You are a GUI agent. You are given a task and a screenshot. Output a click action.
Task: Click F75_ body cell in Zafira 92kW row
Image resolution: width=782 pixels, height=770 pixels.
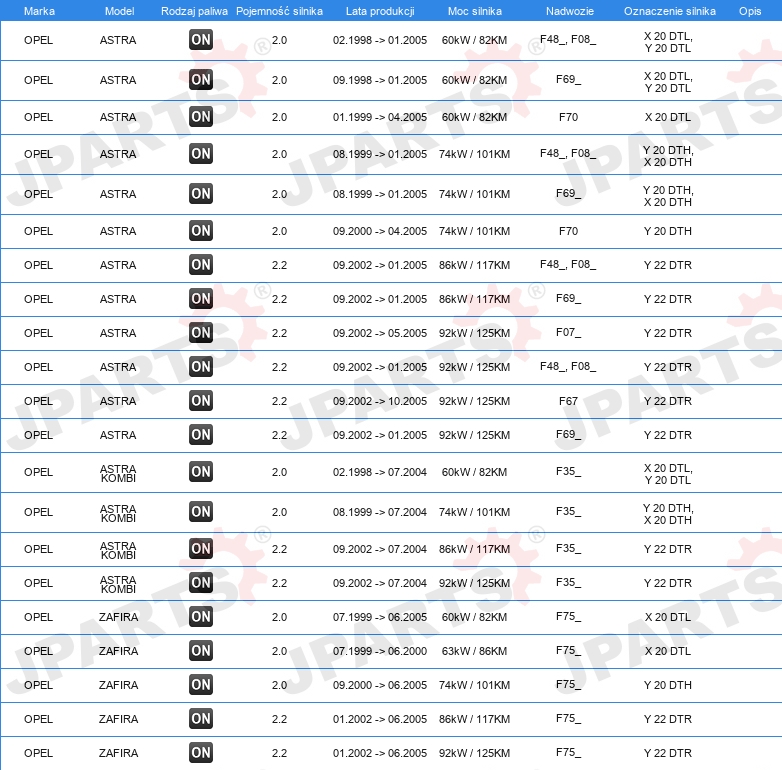[569, 752]
